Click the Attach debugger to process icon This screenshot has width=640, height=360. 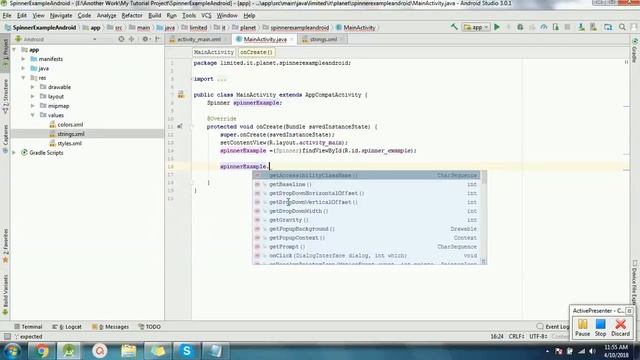[556, 27]
